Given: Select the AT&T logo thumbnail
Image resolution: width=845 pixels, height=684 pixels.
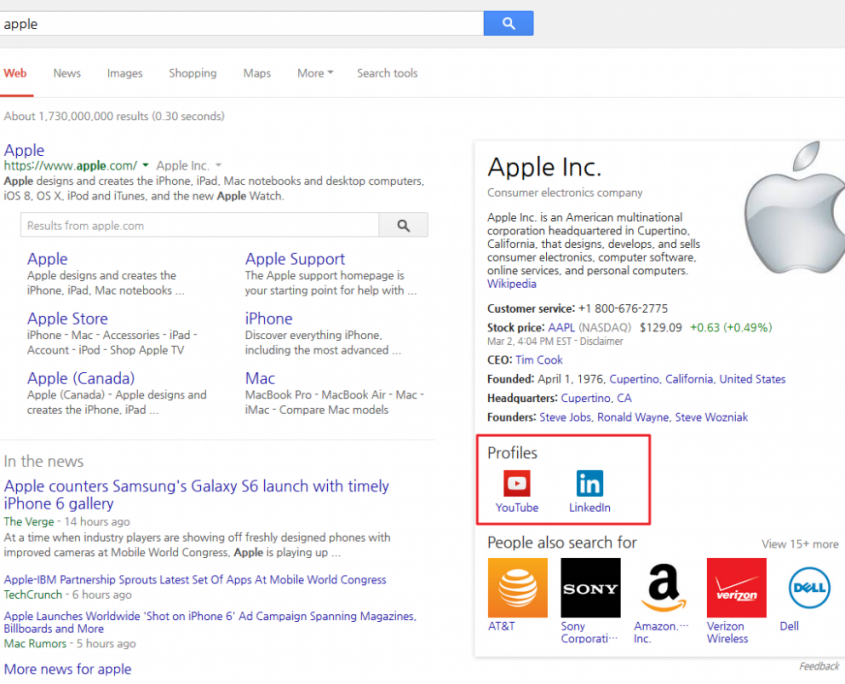Looking at the screenshot, I should click(x=517, y=588).
